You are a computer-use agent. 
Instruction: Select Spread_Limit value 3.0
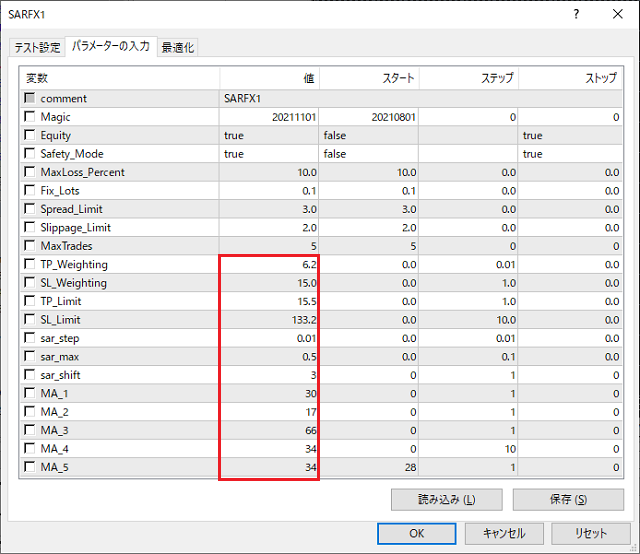(x=269, y=209)
